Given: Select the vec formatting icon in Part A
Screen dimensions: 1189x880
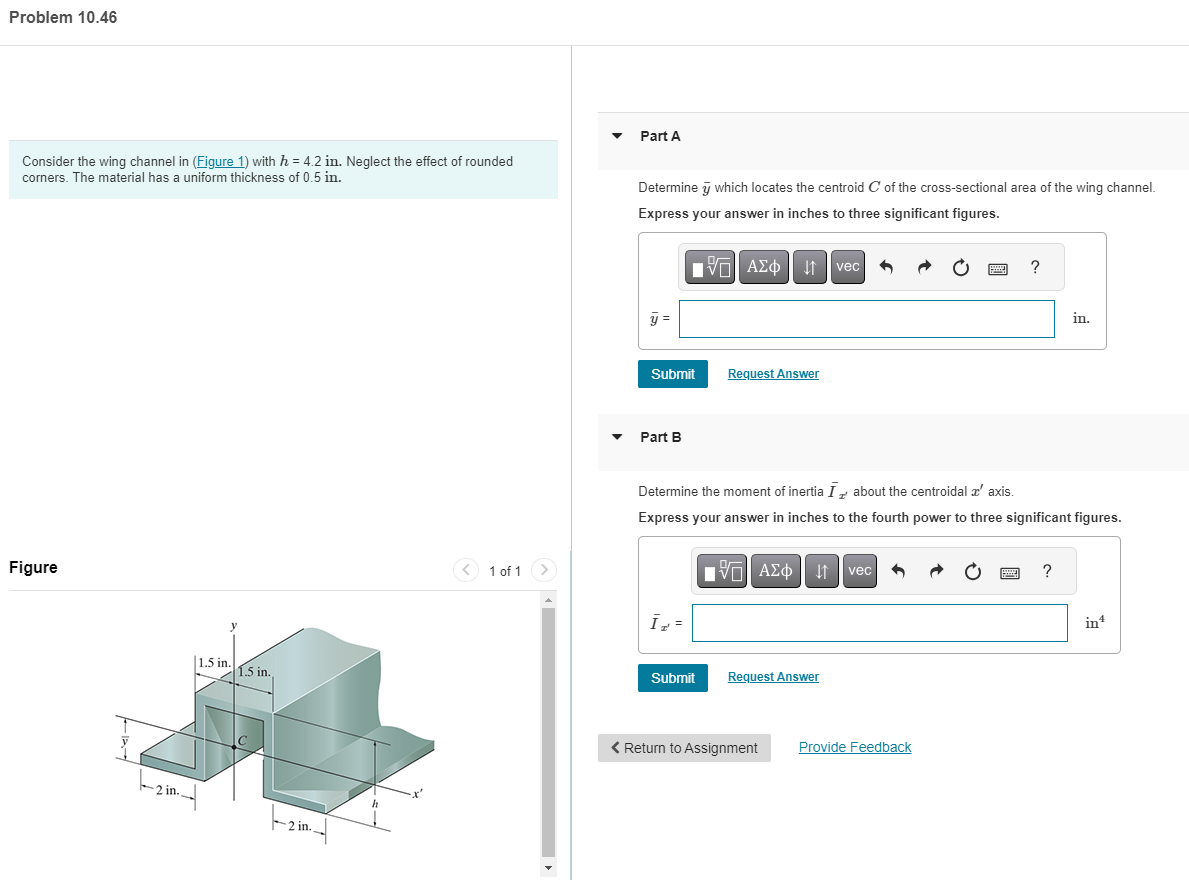Looking at the screenshot, I should pyautogui.click(x=847, y=267).
